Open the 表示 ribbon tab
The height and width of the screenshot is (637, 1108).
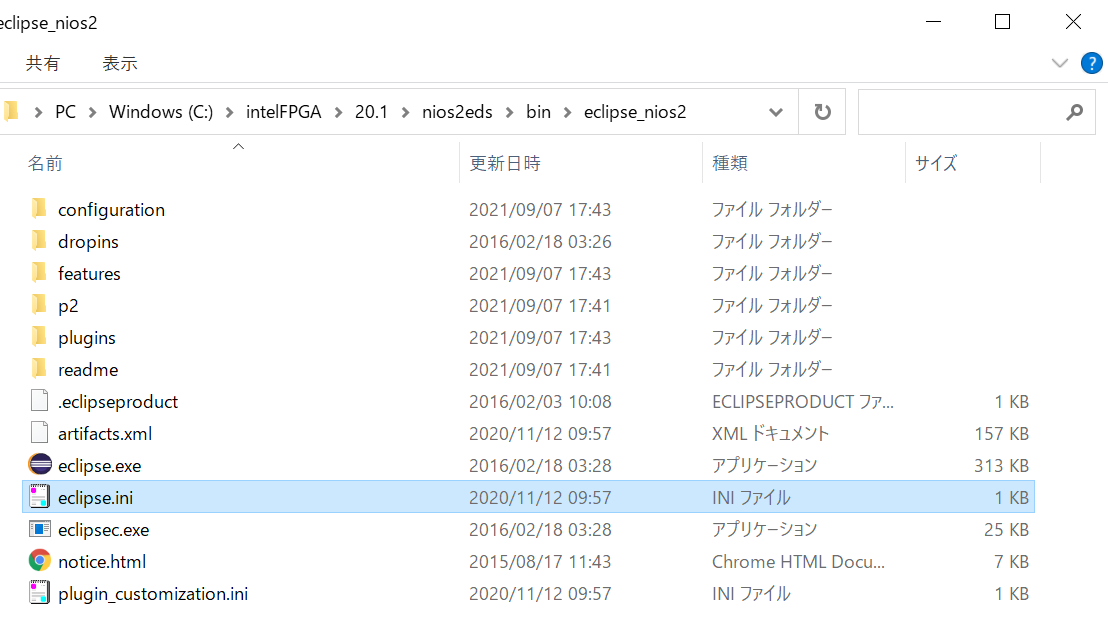coord(119,64)
